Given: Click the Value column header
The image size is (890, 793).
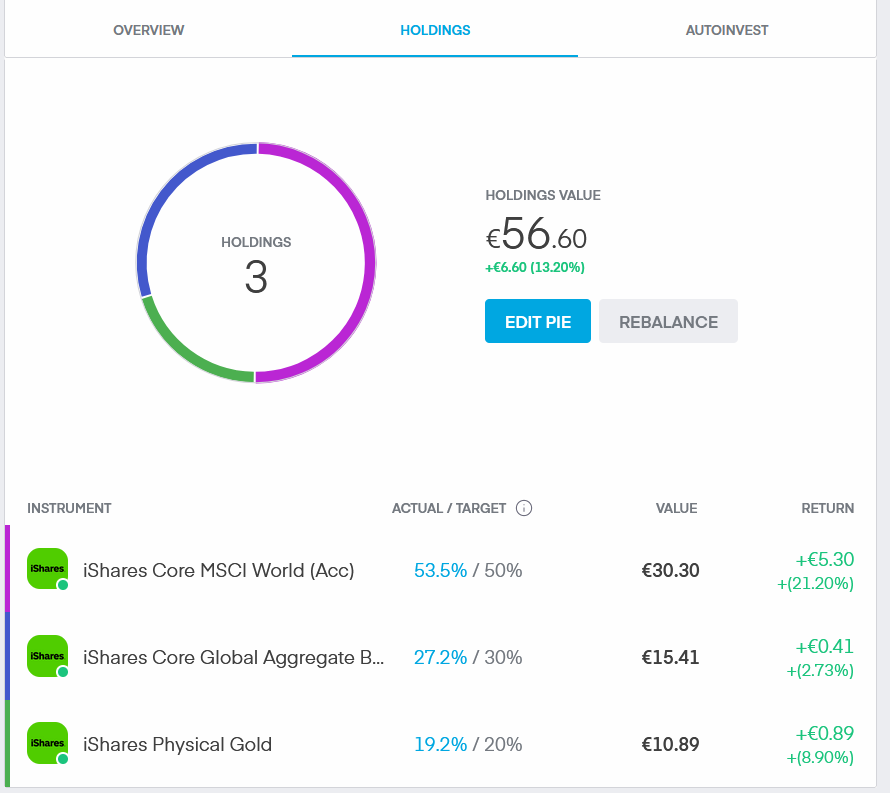Looking at the screenshot, I should coord(676,508).
